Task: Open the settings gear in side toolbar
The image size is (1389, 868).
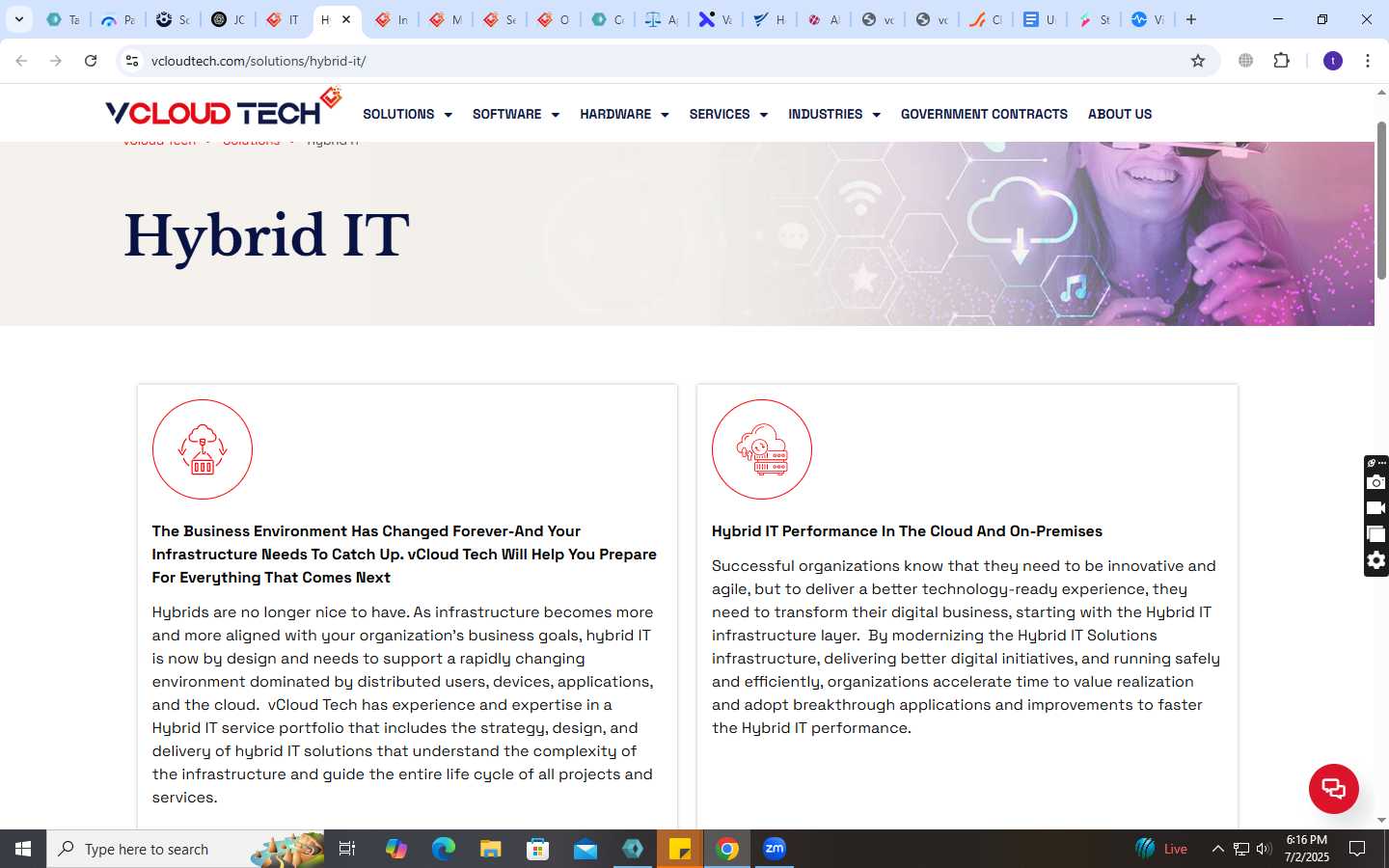Action: (x=1376, y=560)
